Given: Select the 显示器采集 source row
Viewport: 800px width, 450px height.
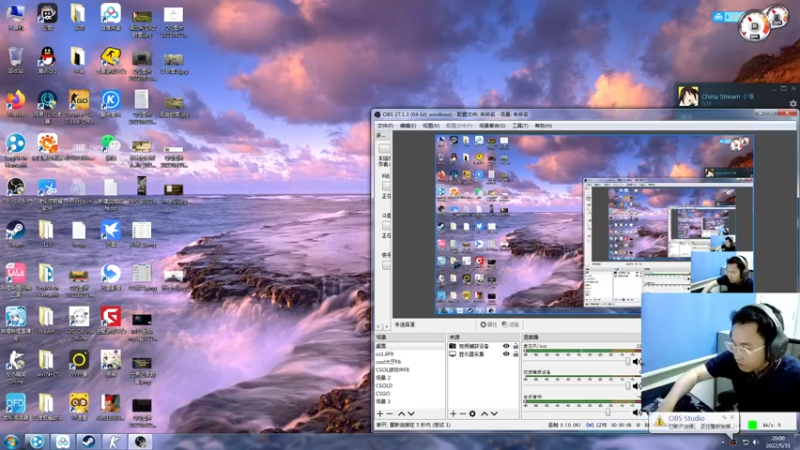Looking at the screenshot, I should pyautogui.click(x=484, y=354).
